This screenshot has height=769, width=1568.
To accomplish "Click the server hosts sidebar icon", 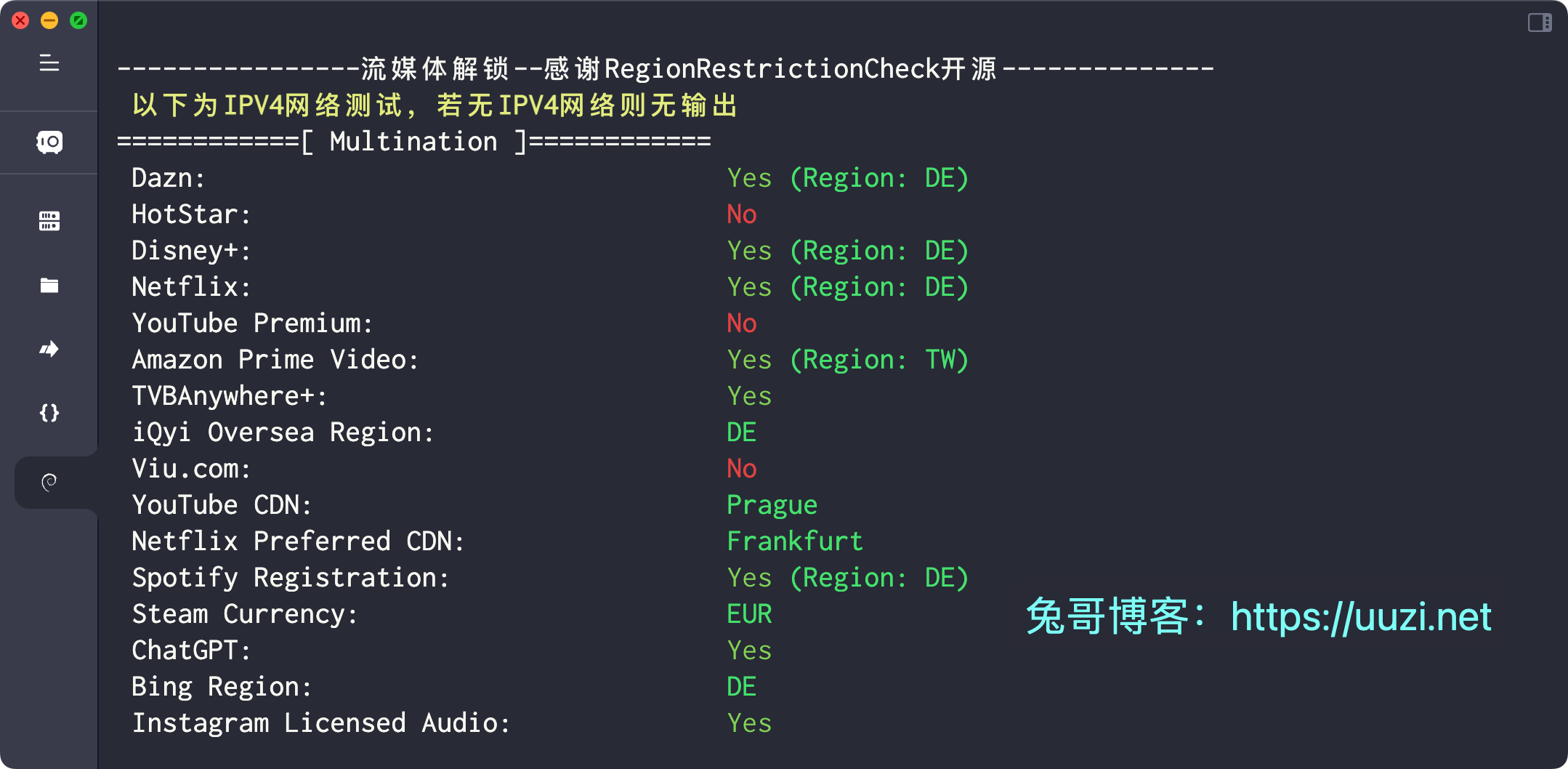I will [49, 142].
